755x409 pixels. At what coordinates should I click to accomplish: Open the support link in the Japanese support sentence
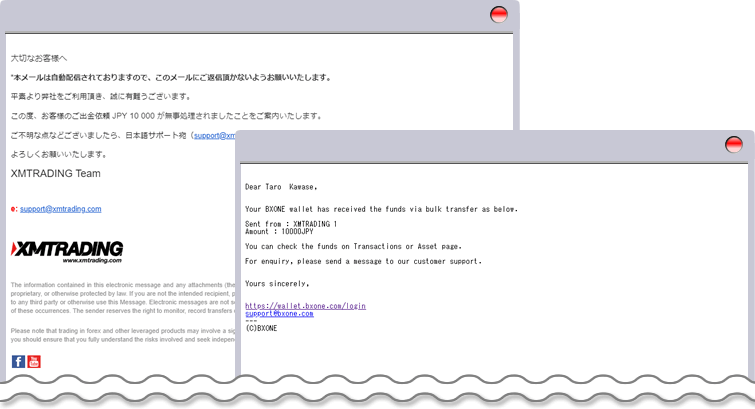[x=214, y=135]
